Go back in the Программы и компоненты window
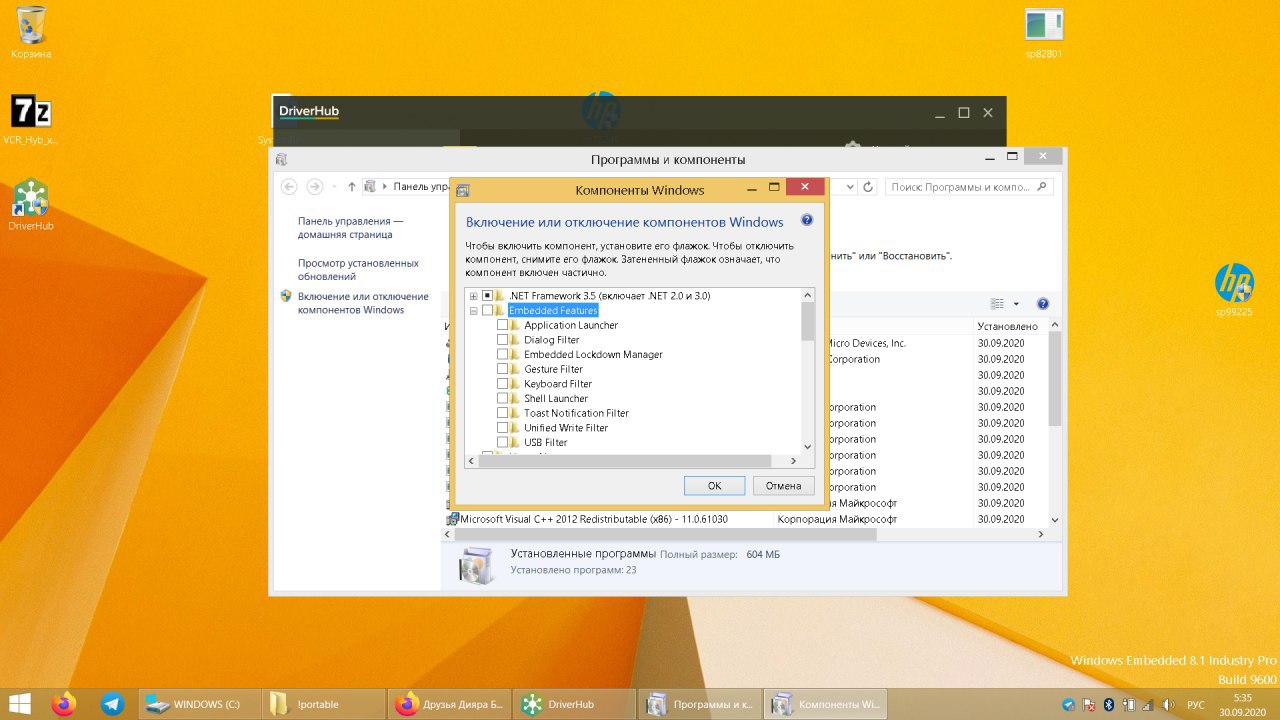Image resolution: width=1280 pixels, height=720 pixels. (x=289, y=187)
